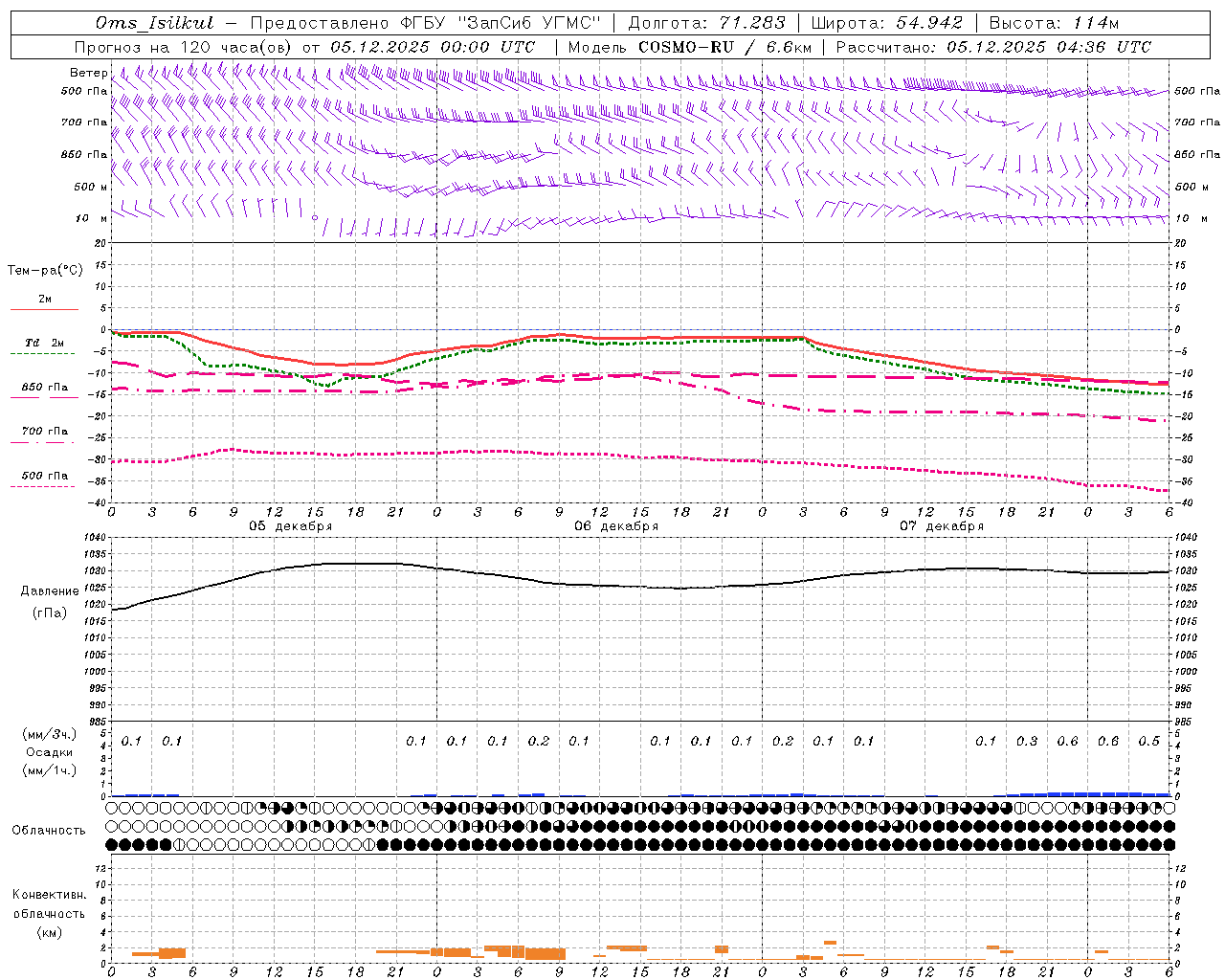1225x980 pixels.
Task: Click the 05 декабря date label
Action: point(291,526)
